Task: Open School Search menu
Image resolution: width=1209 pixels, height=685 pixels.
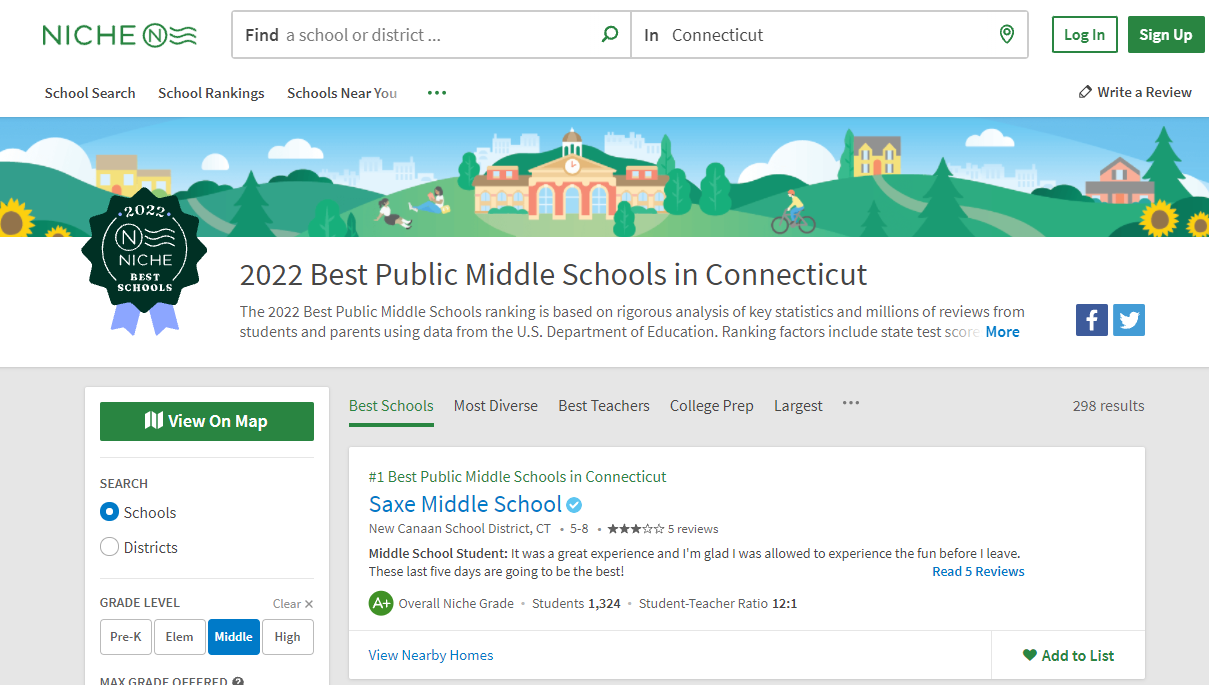Action: (90, 93)
